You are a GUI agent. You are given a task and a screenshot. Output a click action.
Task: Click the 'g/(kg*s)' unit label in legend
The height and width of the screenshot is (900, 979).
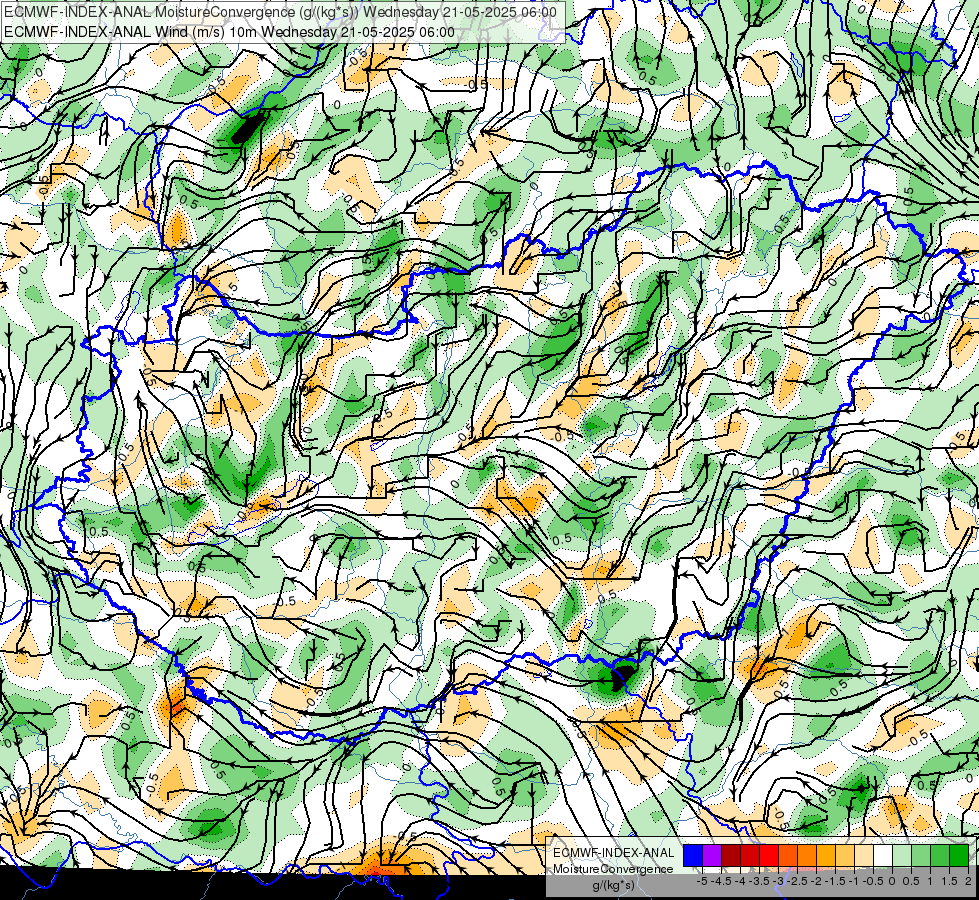coord(613,886)
